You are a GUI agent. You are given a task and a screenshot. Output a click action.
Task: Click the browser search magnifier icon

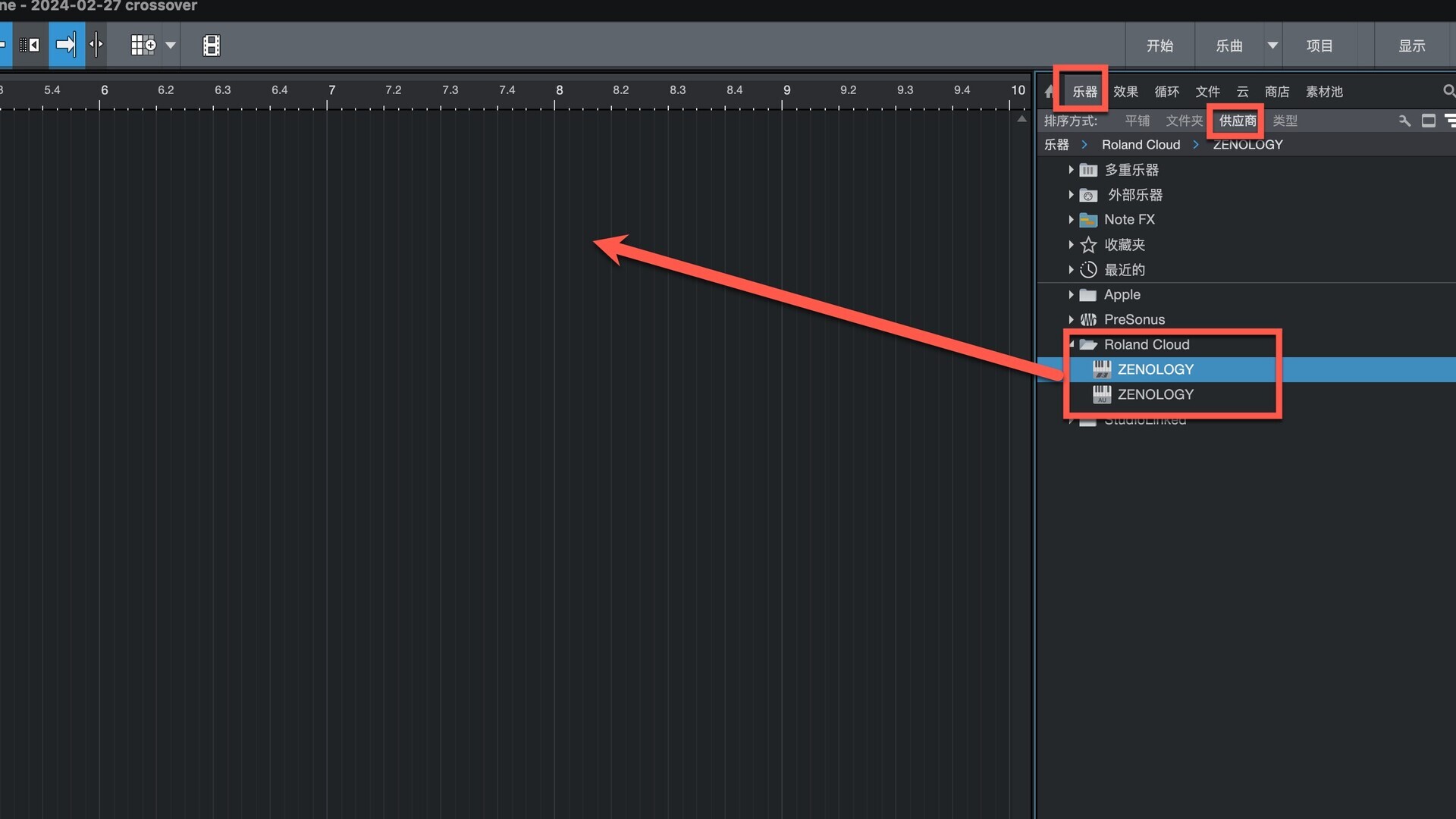point(1448,91)
